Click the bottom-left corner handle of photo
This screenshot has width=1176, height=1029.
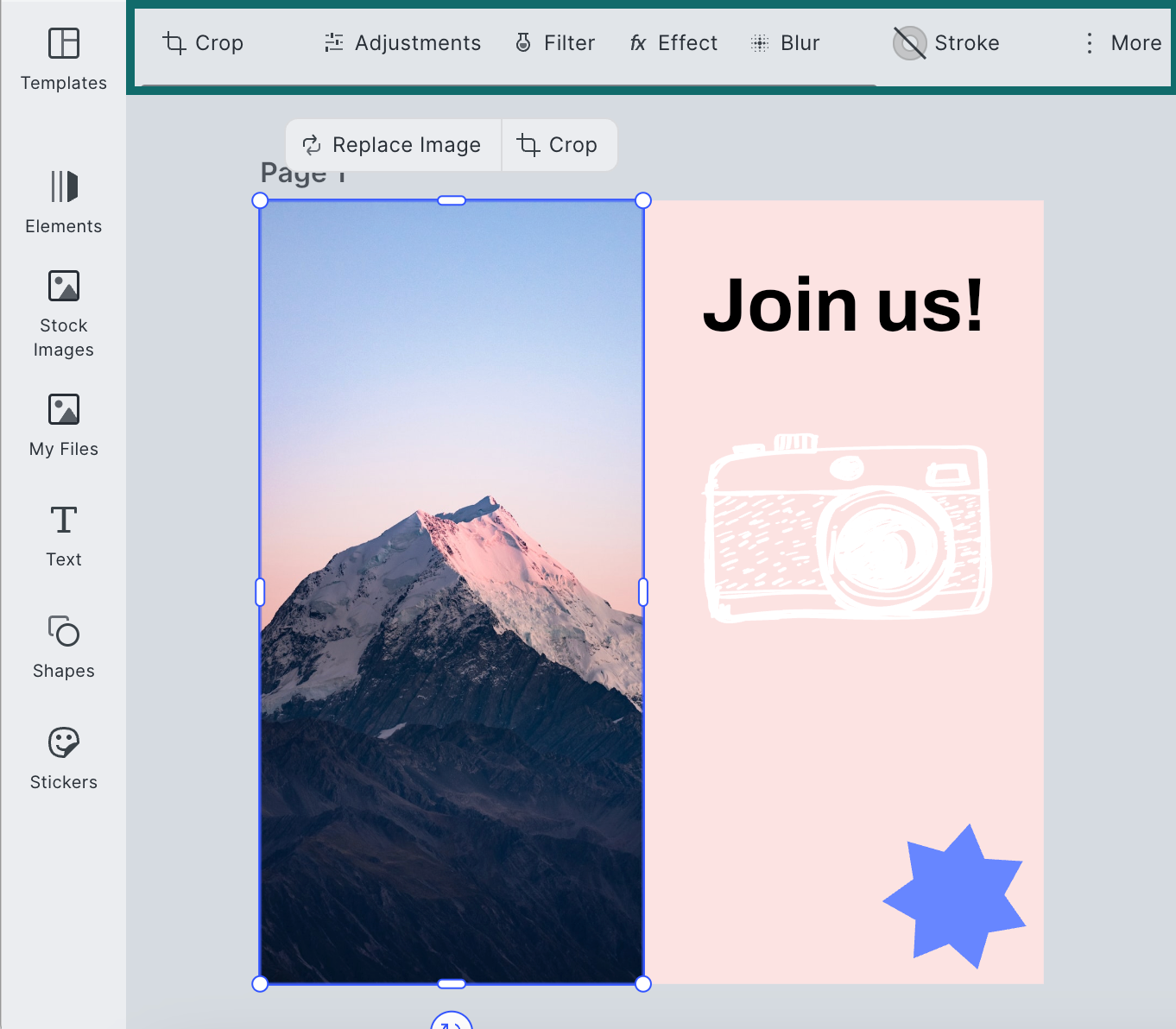[x=260, y=984]
